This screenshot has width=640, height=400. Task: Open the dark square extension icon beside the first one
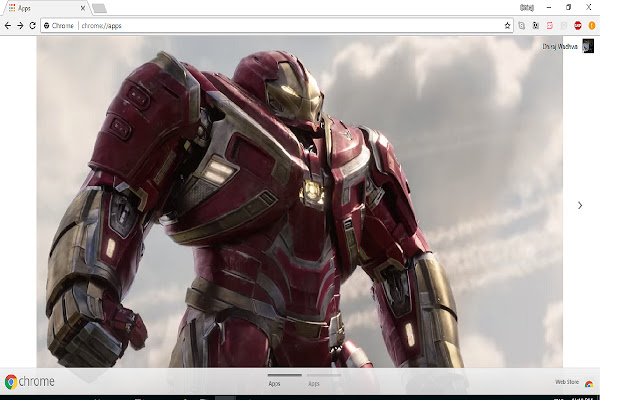[x=536, y=26]
